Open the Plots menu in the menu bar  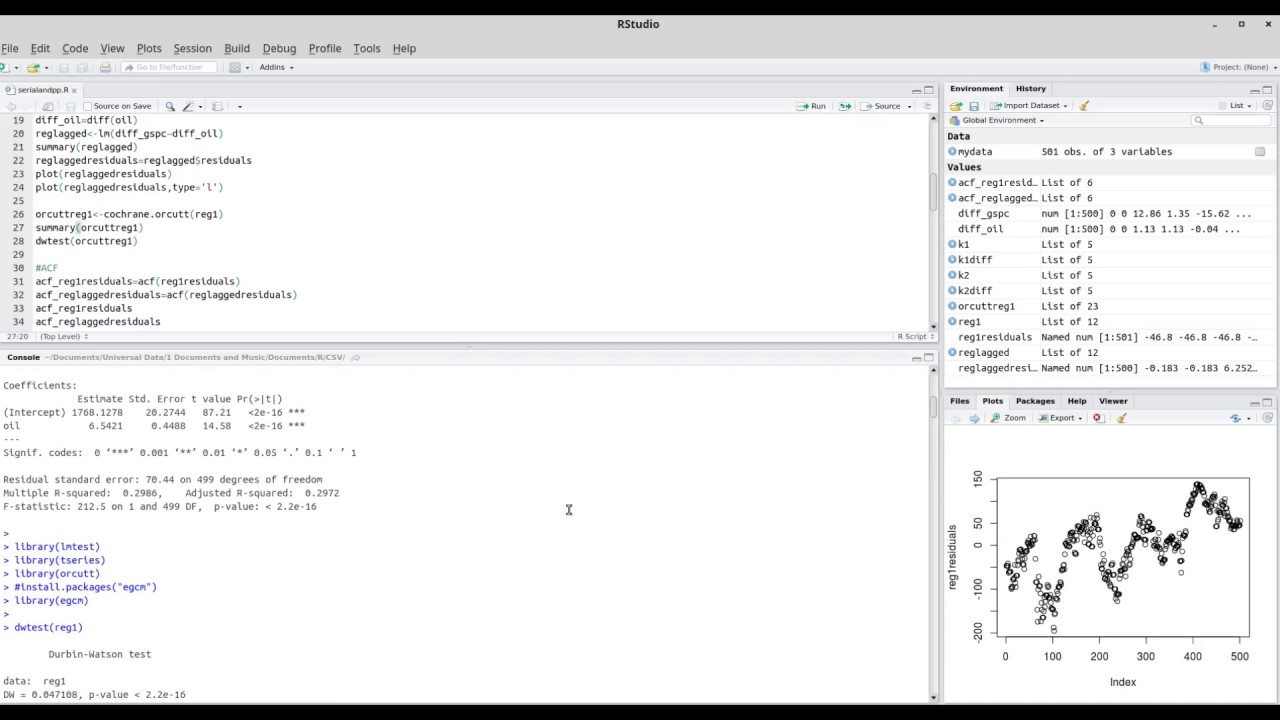coord(149,48)
